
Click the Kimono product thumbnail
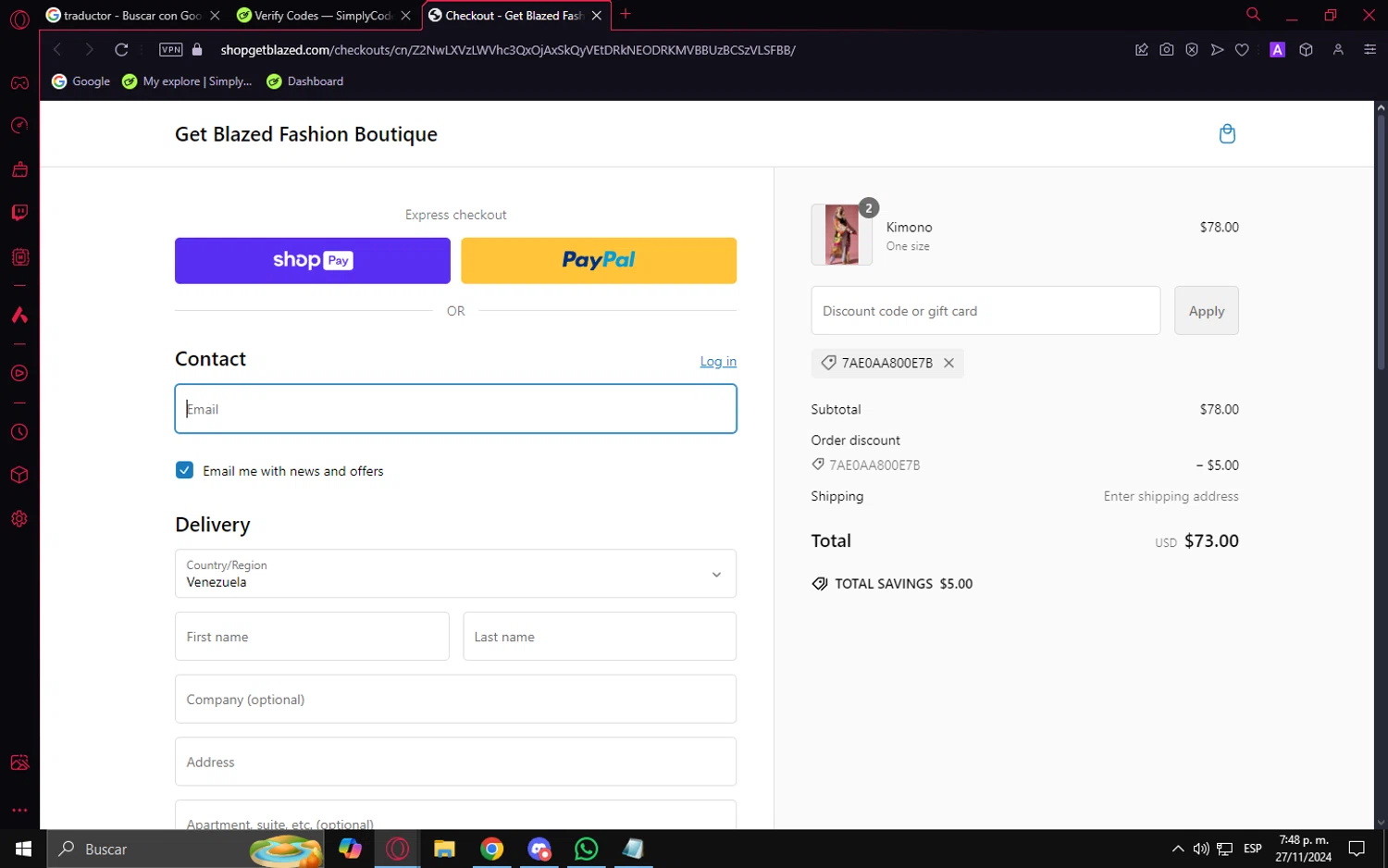842,235
